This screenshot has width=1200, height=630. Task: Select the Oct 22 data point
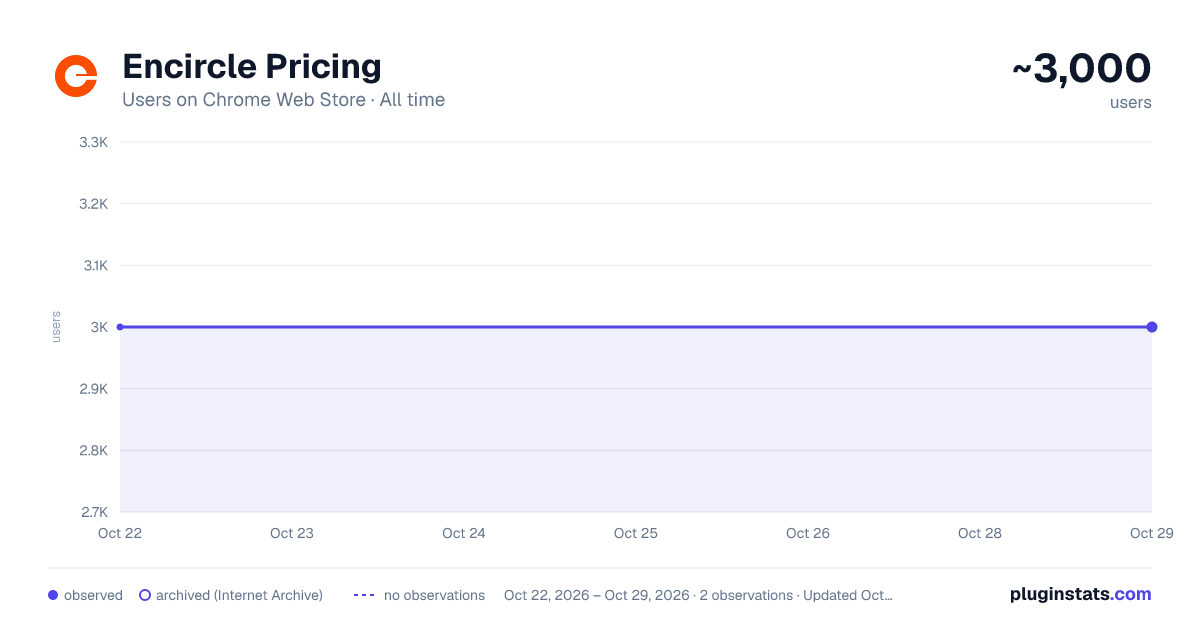click(x=120, y=327)
